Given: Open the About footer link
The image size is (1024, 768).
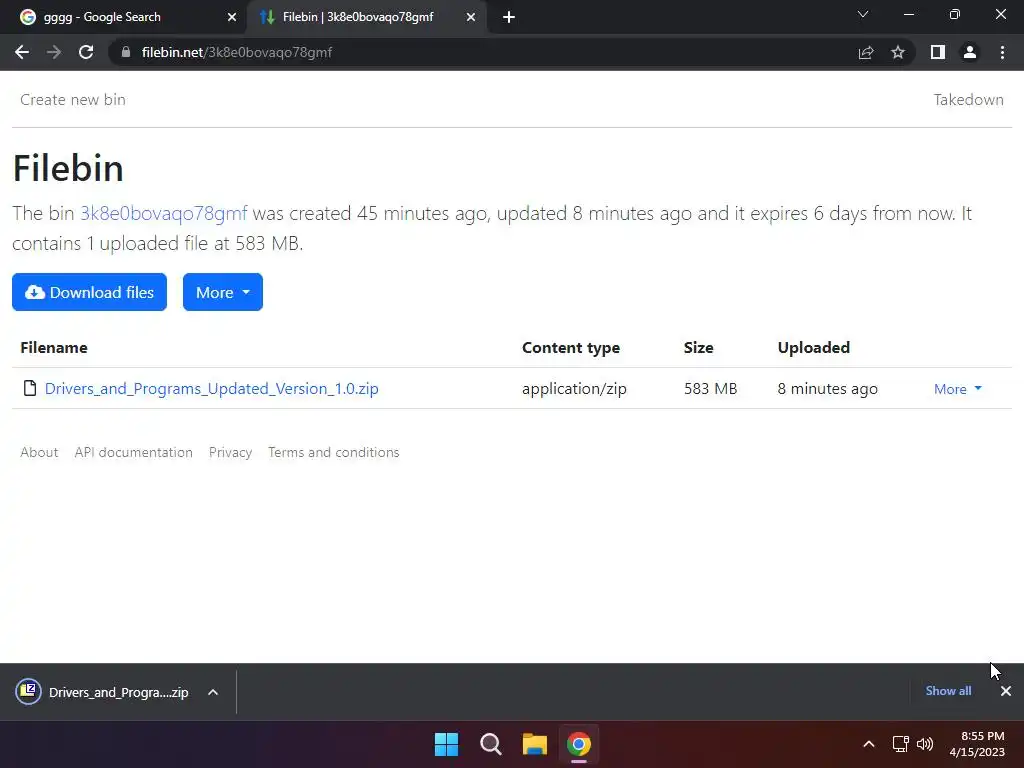Looking at the screenshot, I should (x=39, y=452).
